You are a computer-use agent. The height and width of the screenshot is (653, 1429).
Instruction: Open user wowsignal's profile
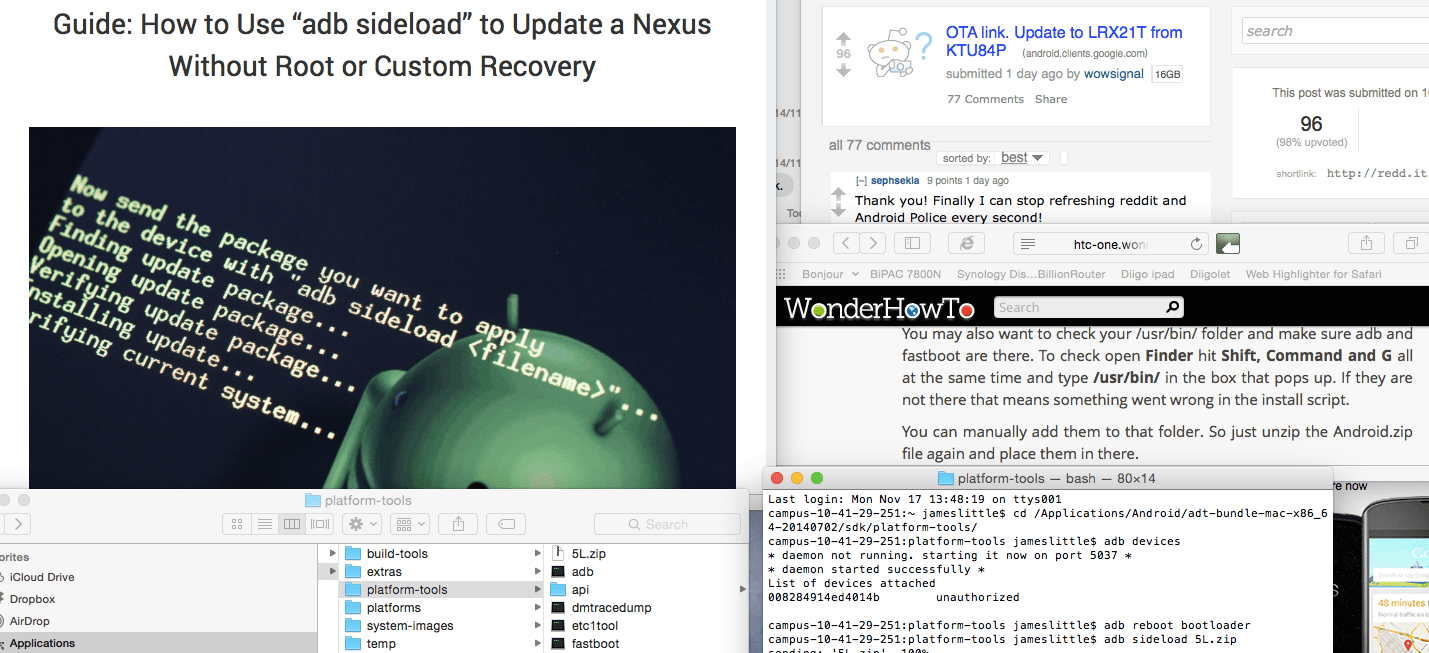tap(1113, 74)
